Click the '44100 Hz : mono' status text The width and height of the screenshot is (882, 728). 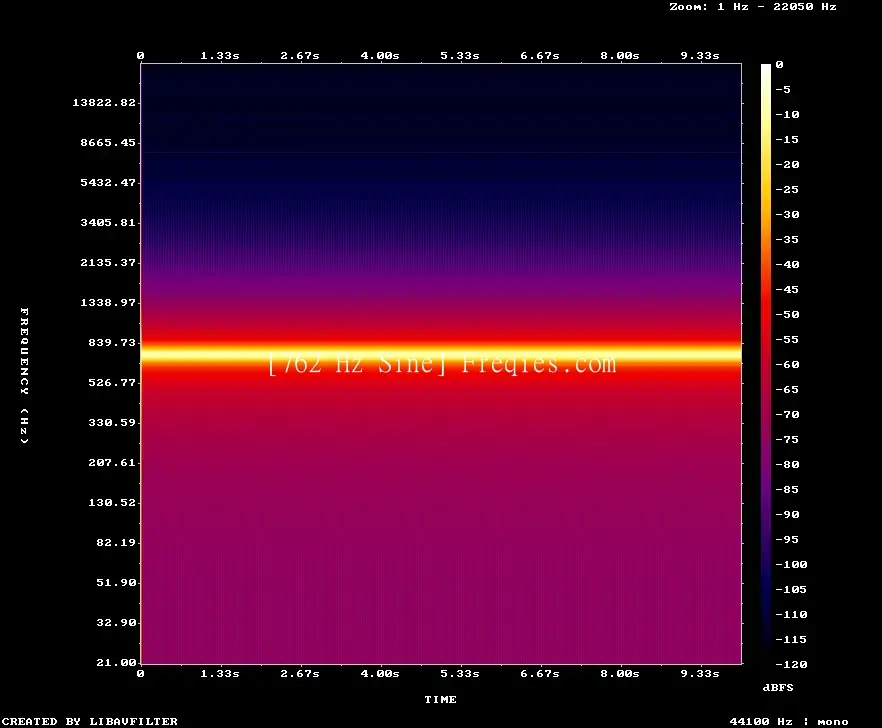pos(789,721)
